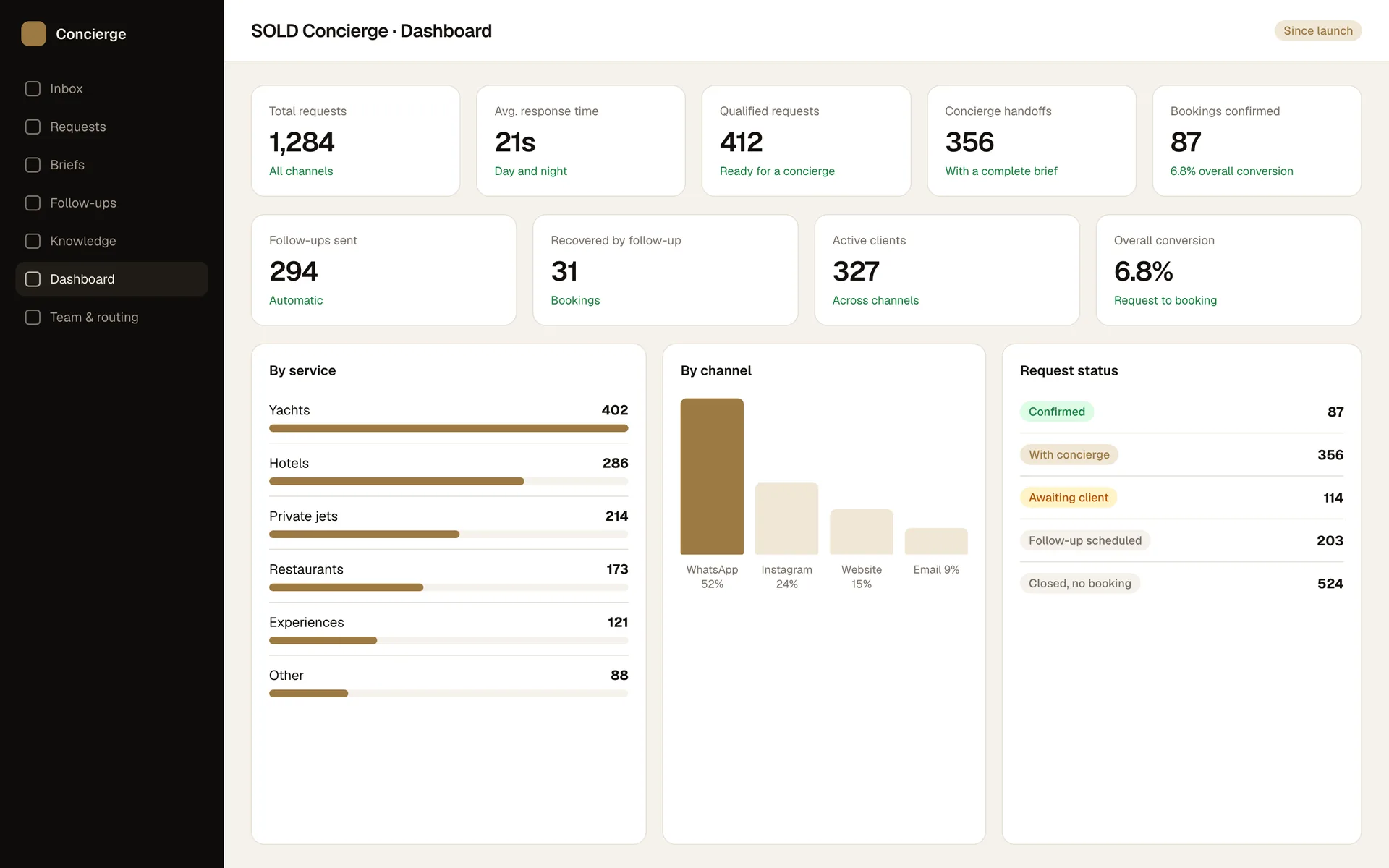Click the Total requests value 1,284
The height and width of the screenshot is (868, 1389).
click(302, 142)
